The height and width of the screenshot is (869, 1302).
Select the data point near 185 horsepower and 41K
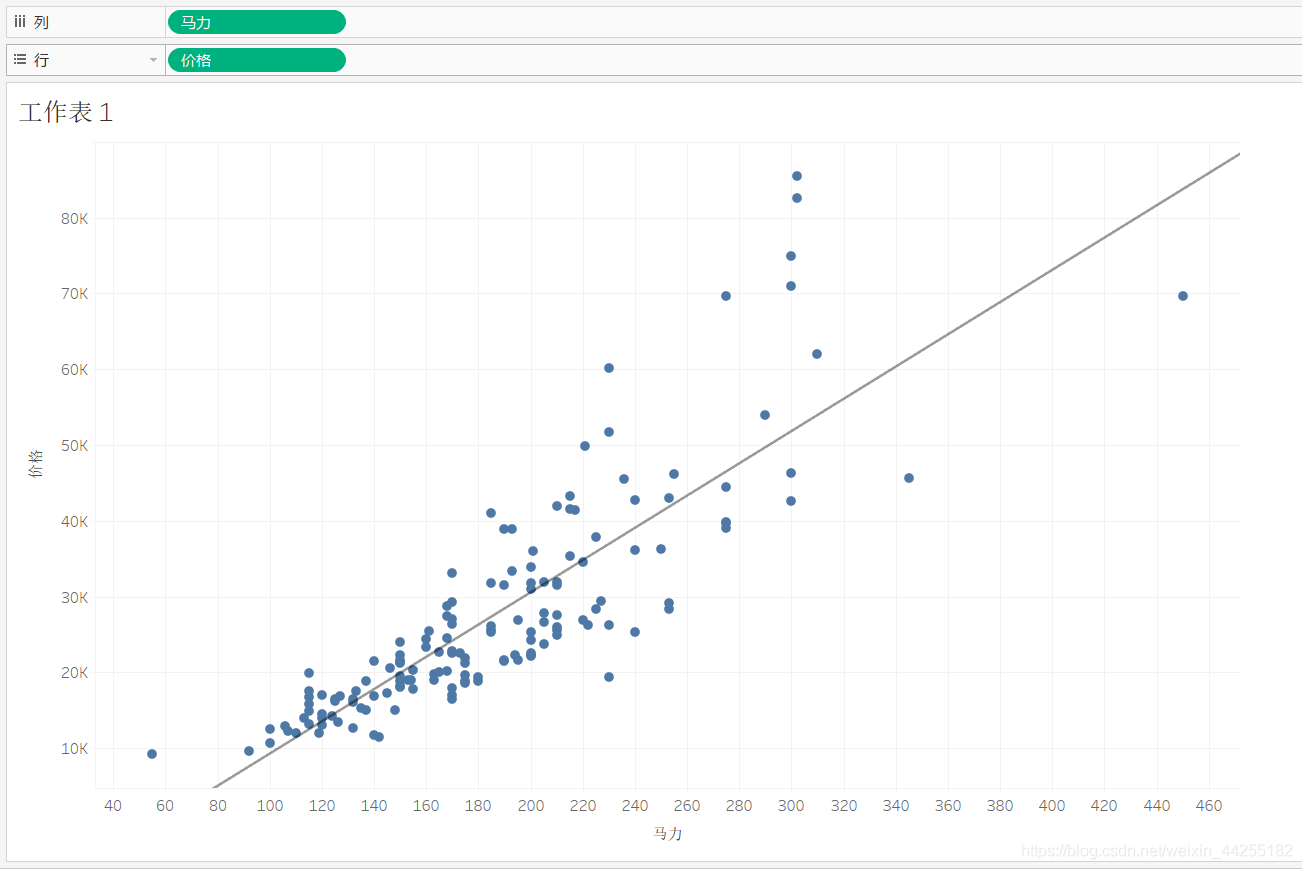[491, 513]
